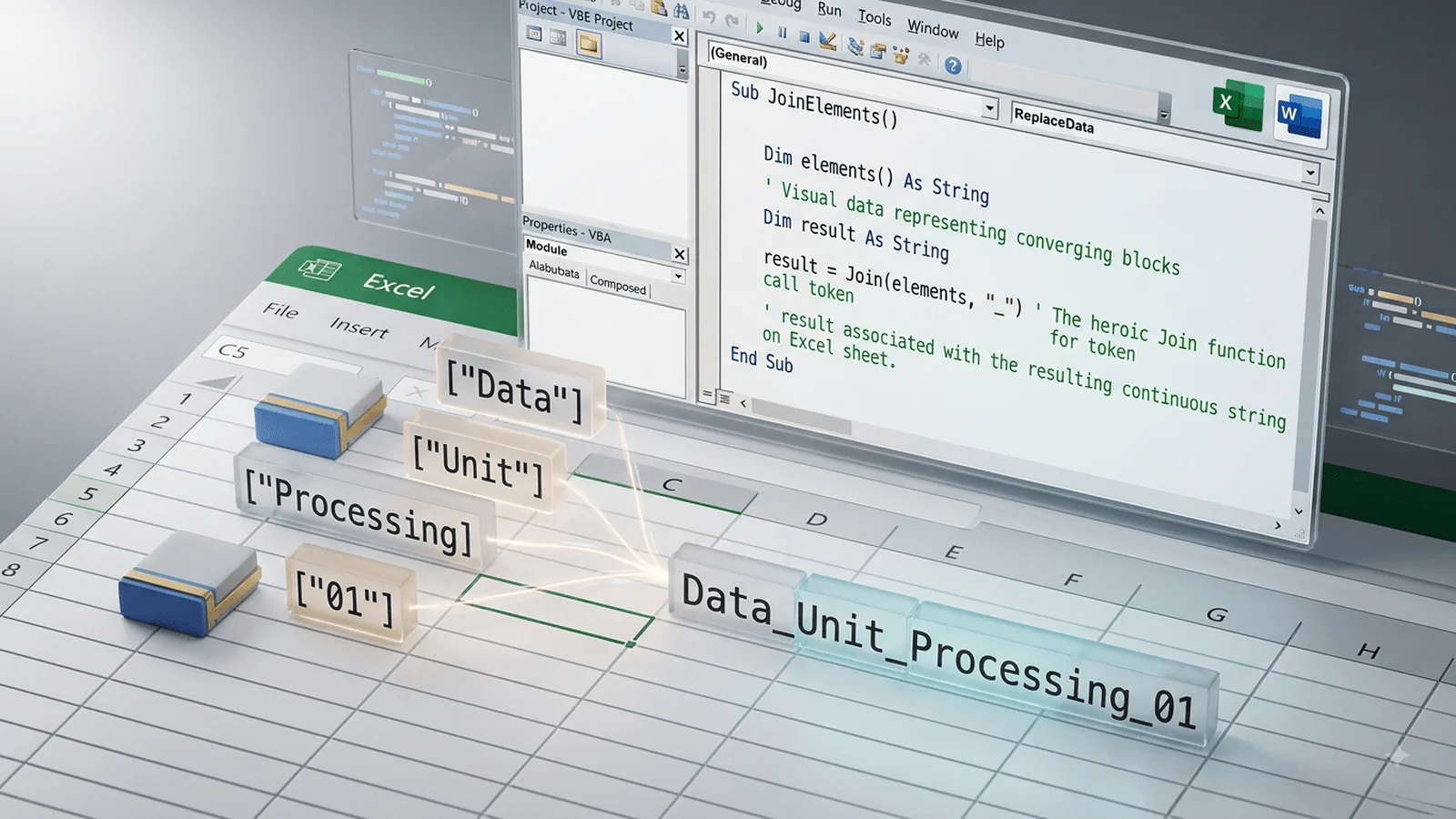This screenshot has height=819, width=1456.
Task: Click the horizontal scrollbar thumb in code window
Action: 801,415
